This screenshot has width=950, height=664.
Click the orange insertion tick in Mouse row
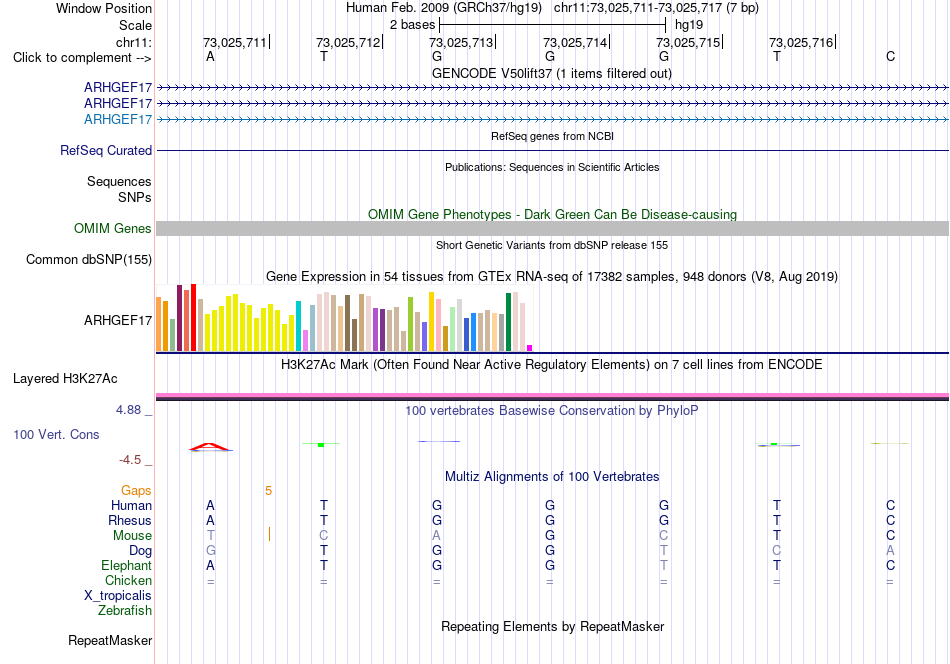tap(269, 534)
